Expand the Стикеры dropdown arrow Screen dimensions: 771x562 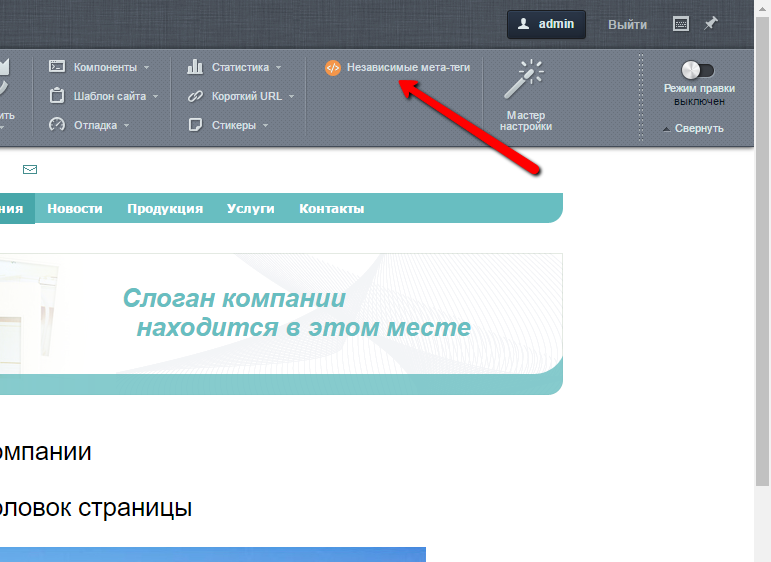[266, 125]
